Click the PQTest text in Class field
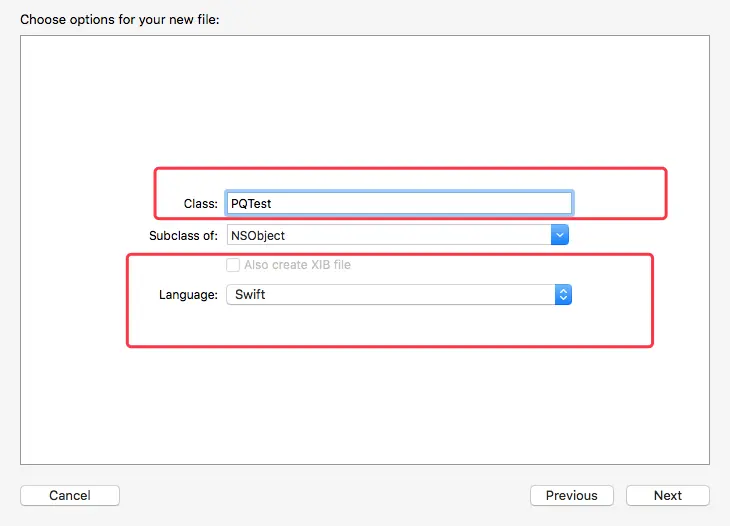Screen dimensions: 730x526 [251, 203]
